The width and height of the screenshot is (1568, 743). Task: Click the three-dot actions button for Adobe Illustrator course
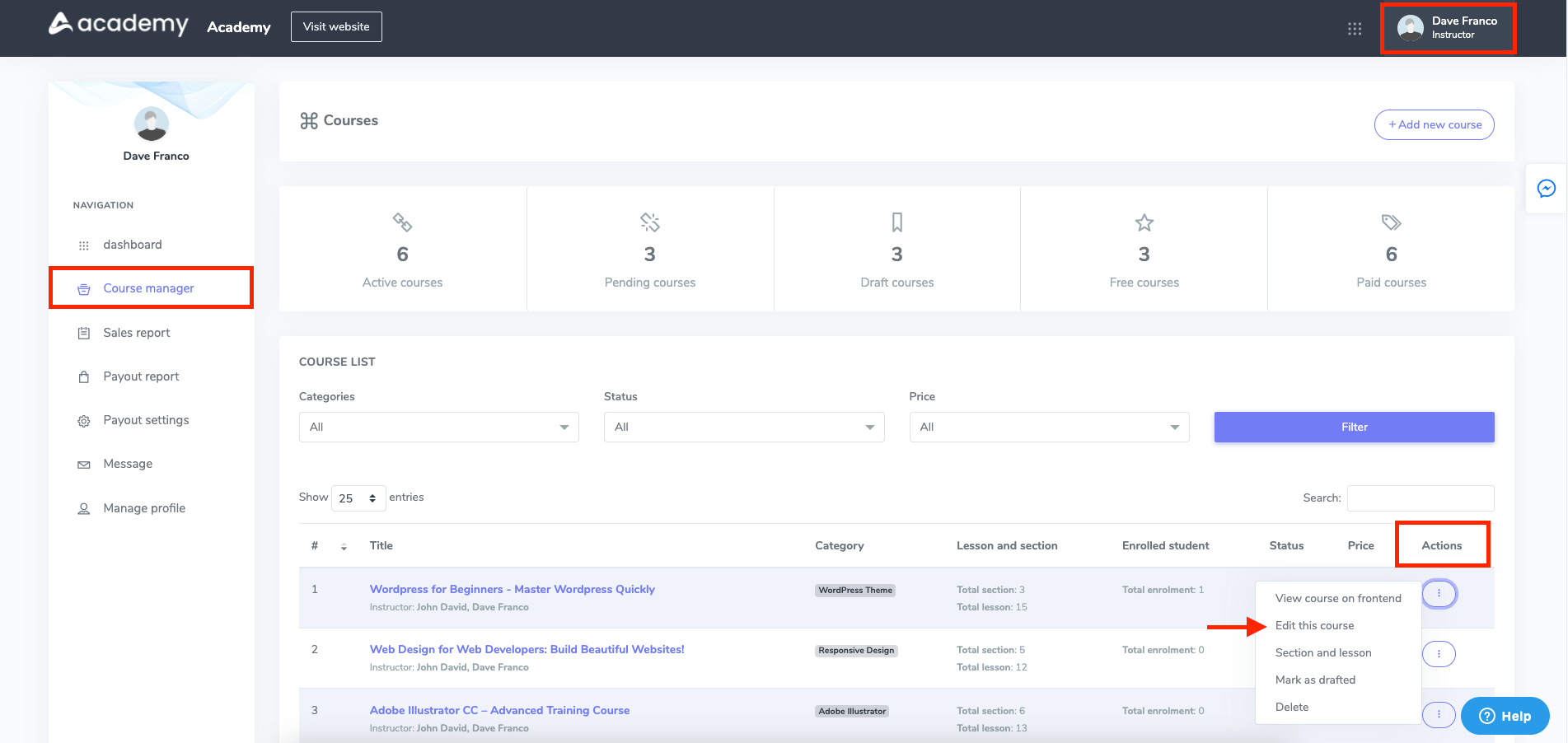pos(1439,714)
